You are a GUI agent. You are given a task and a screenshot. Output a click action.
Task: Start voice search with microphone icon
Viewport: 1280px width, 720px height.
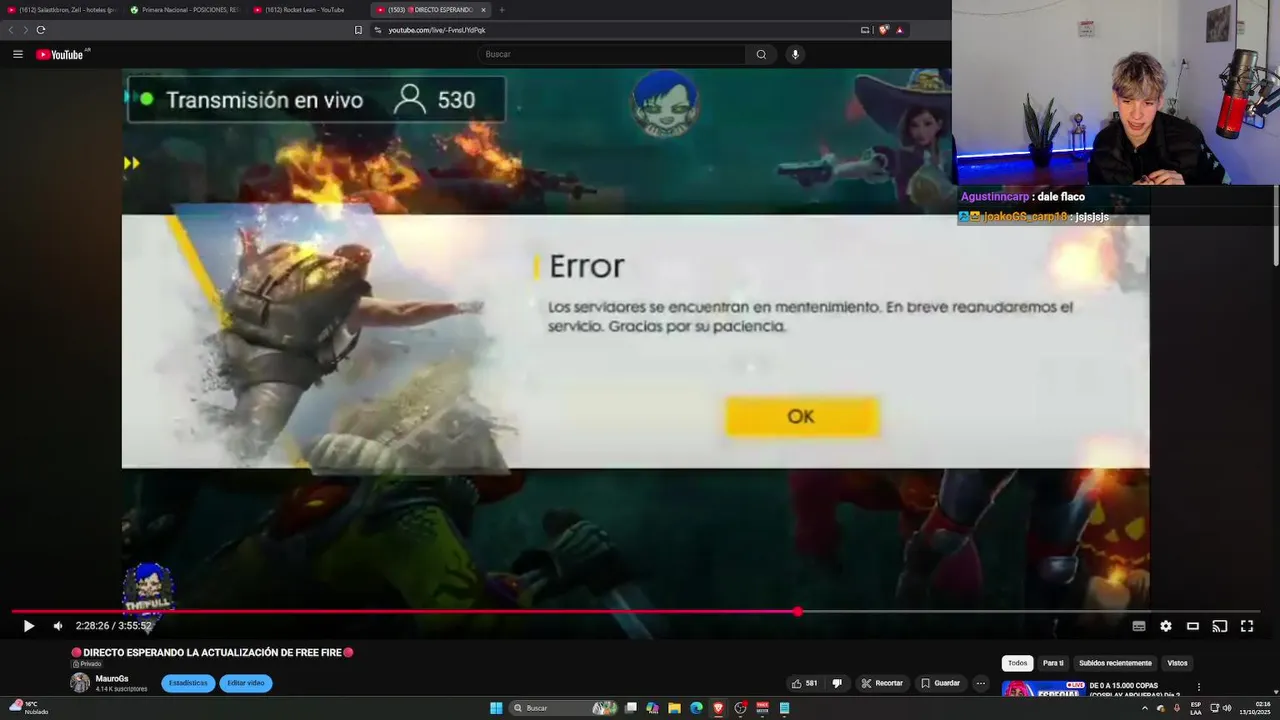[x=795, y=54]
